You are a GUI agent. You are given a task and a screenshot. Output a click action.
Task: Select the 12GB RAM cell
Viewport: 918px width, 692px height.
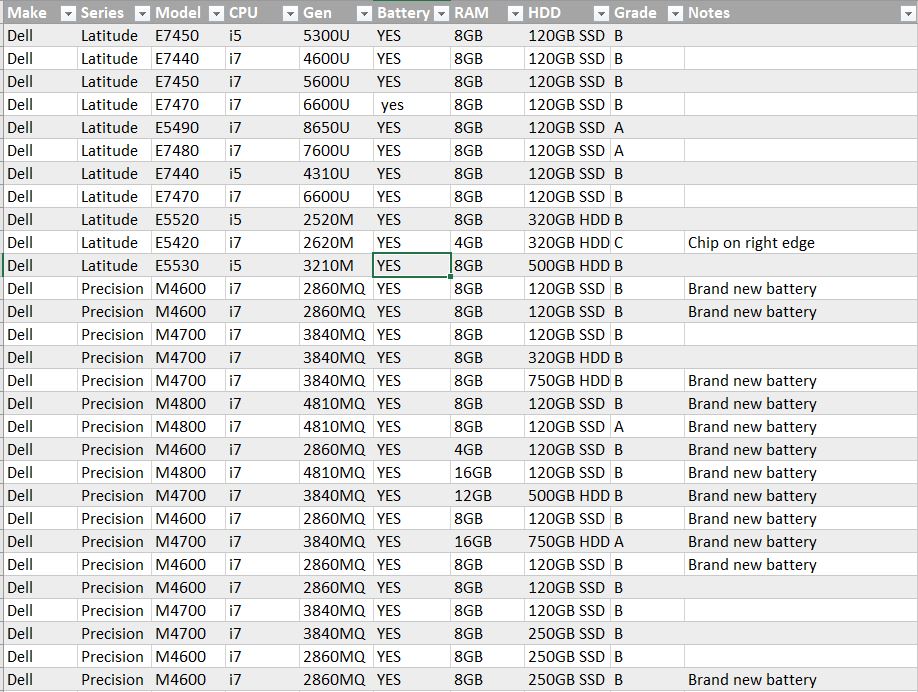point(488,495)
